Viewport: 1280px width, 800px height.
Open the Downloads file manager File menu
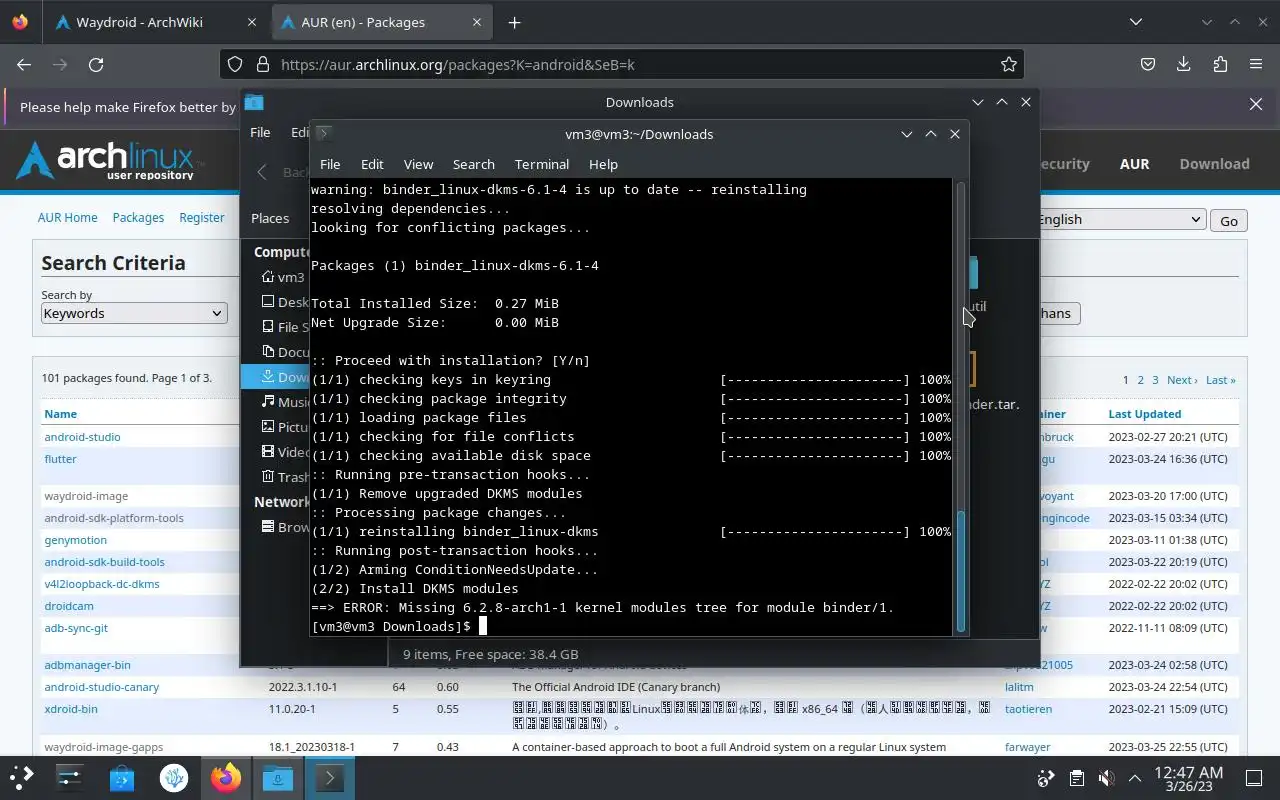click(260, 132)
